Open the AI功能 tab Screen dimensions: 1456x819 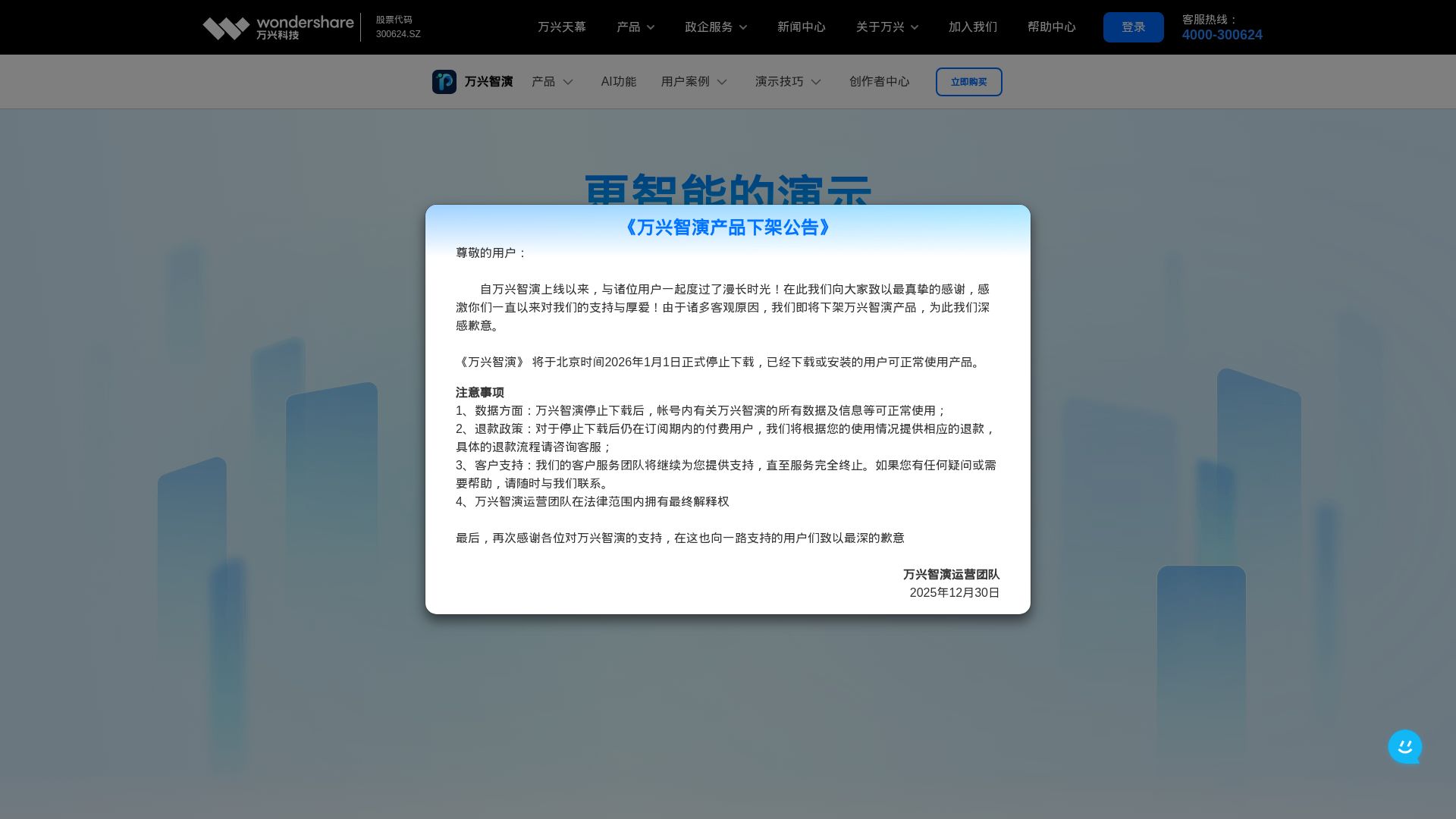click(618, 82)
